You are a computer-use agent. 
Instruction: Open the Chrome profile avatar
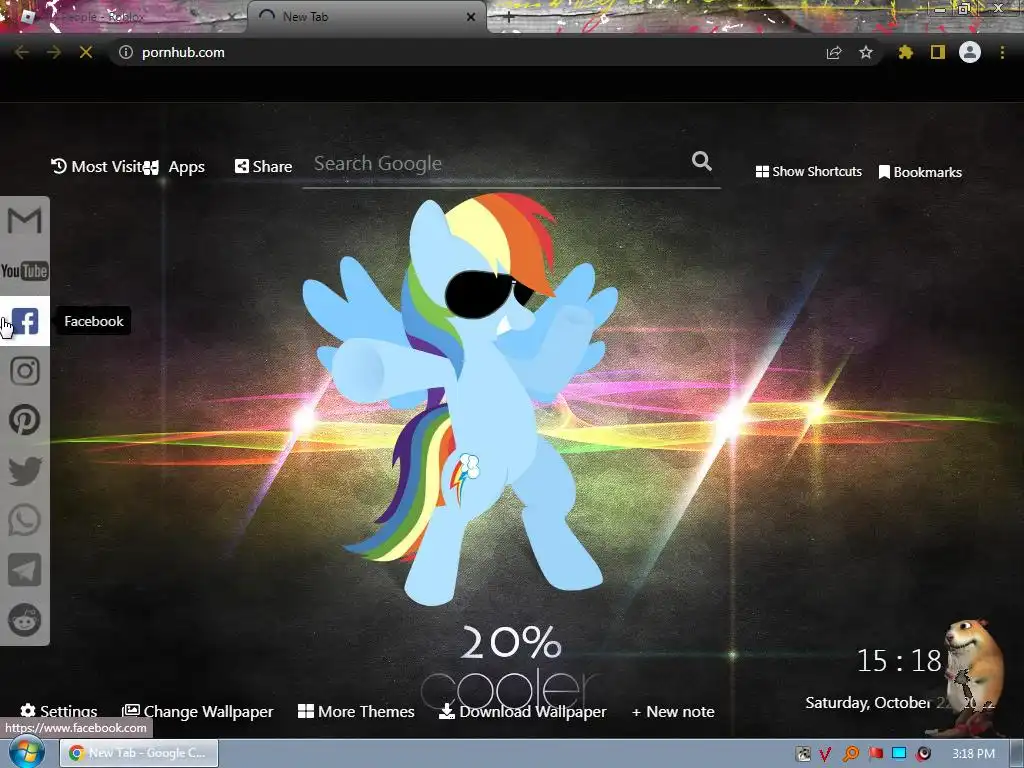pyautogui.click(x=970, y=52)
